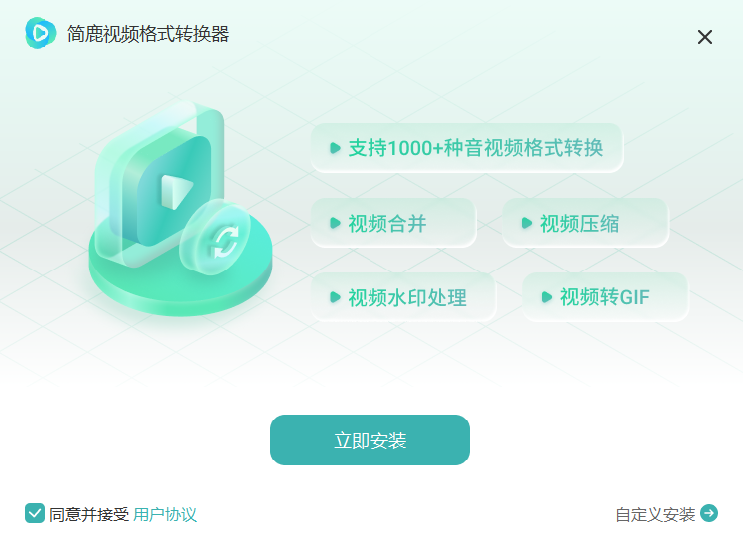Open the 用户协议 user agreement link
The image size is (743, 539).
point(165,514)
